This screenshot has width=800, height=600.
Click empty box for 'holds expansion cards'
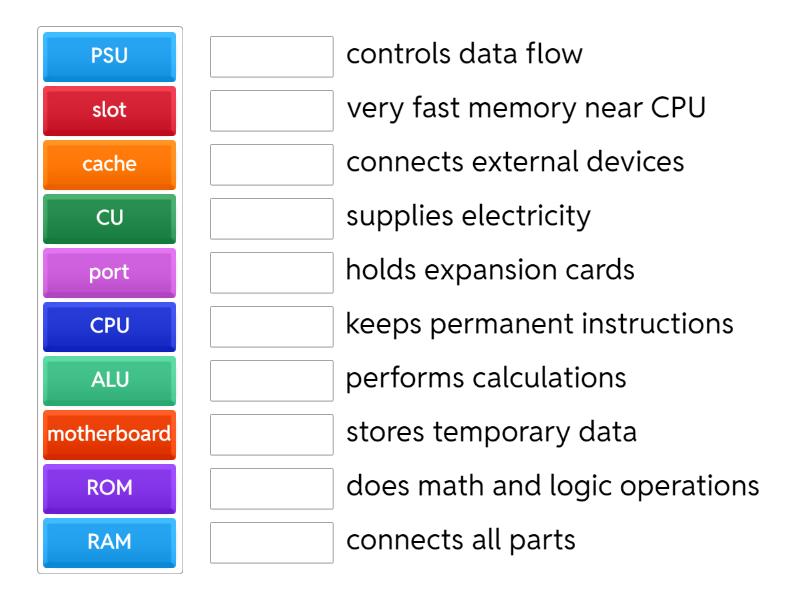(x=272, y=273)
